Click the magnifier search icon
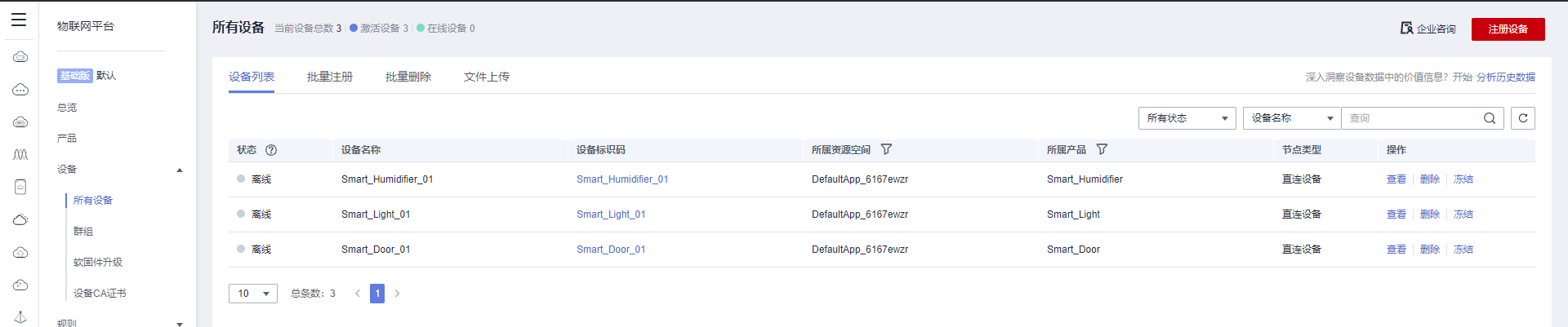 point(1489,118)
